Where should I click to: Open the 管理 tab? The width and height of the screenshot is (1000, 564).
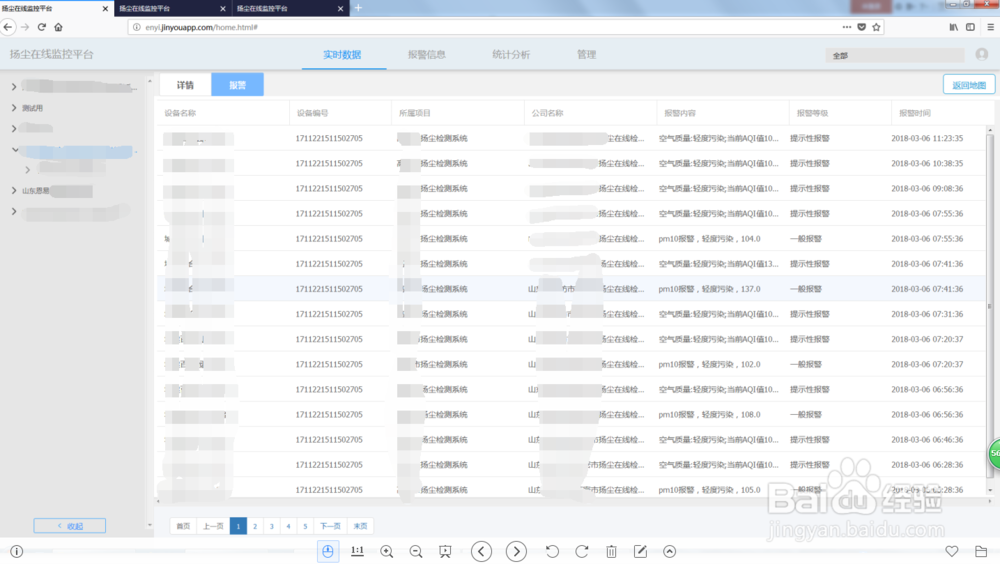pos(586,54)
